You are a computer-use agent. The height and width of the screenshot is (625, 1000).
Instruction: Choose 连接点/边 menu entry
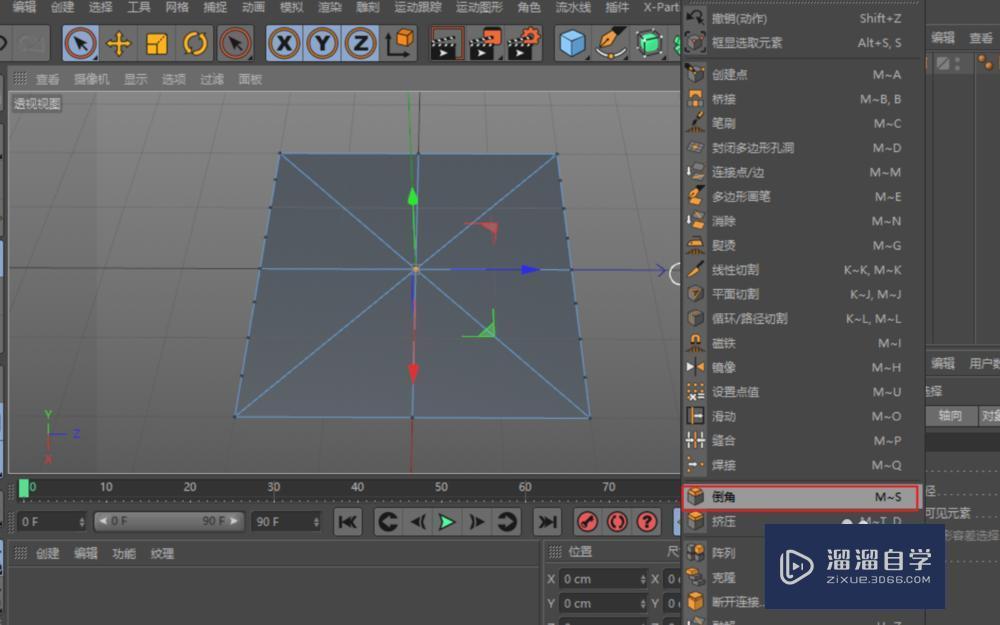tap(802, 172)
